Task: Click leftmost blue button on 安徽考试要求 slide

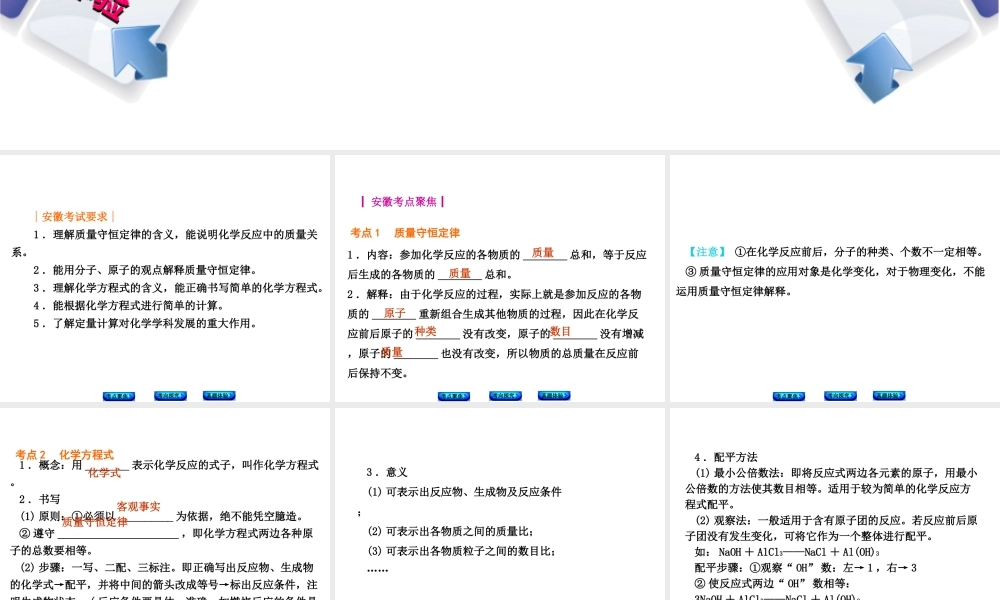Action: click(x=119, y=396)
